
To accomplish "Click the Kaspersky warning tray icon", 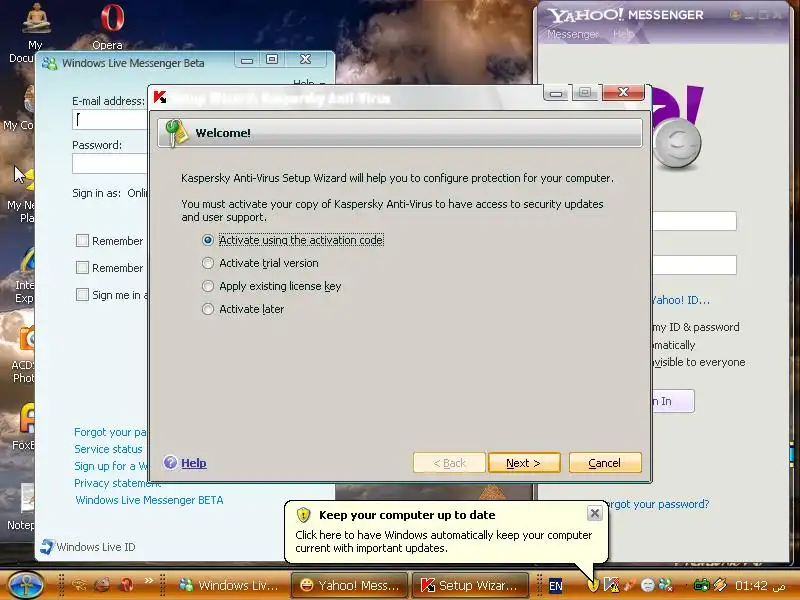I will tap(611, 585).
